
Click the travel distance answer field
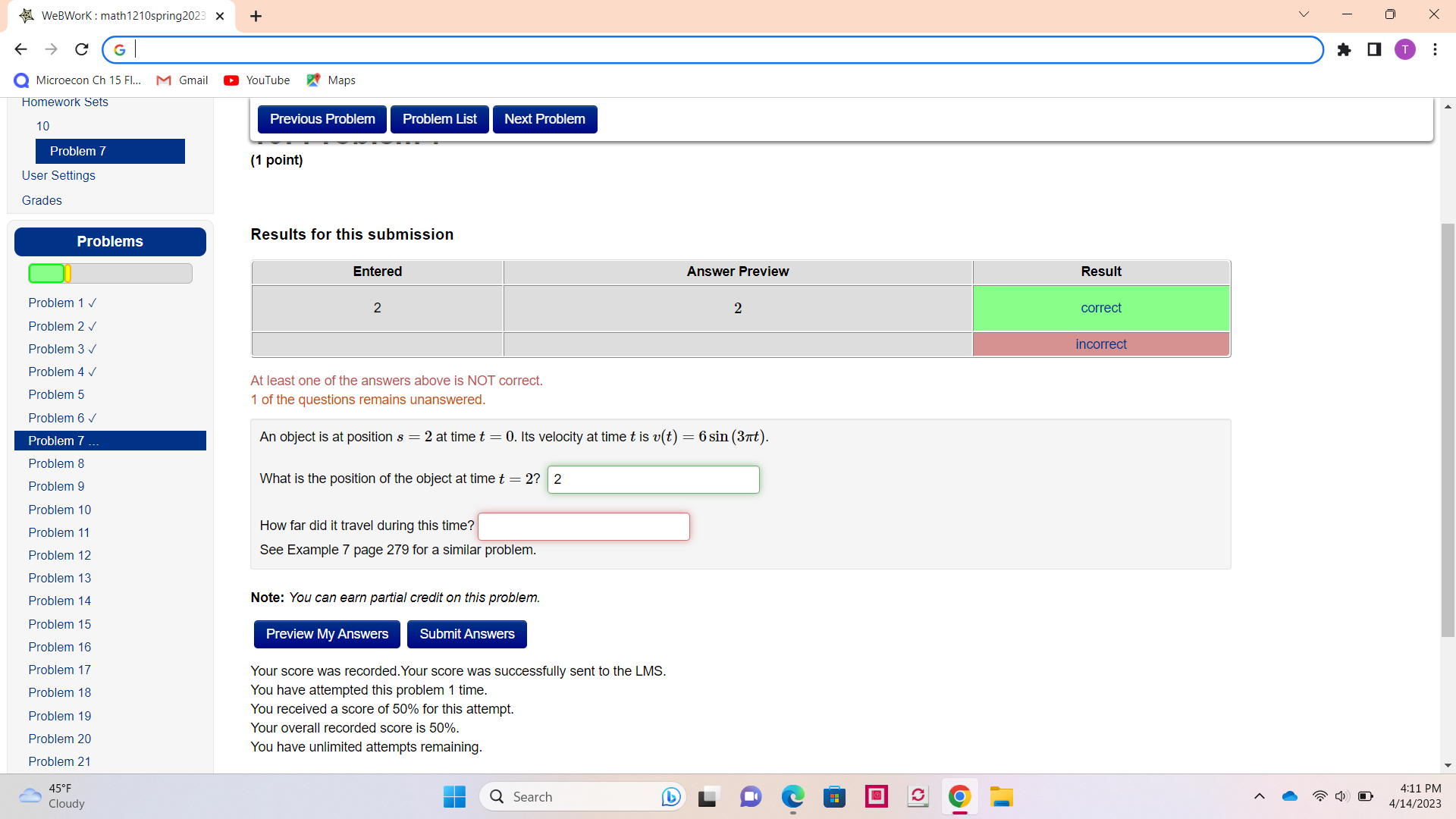(x=583, y=526)
